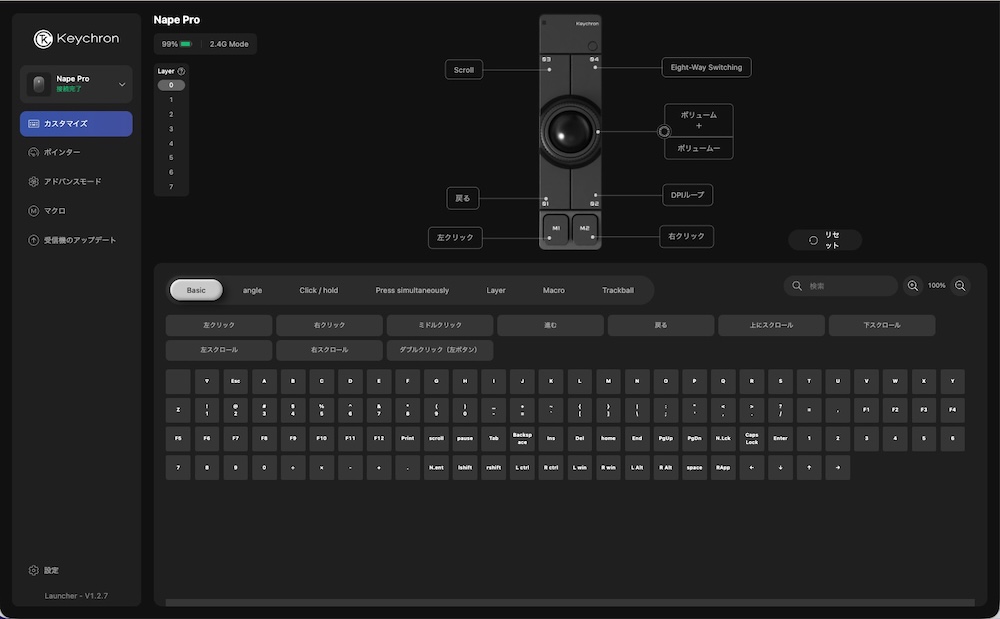Select Layer 2 in the layer list
The image size is (1000, 619).
click(170, 114)
